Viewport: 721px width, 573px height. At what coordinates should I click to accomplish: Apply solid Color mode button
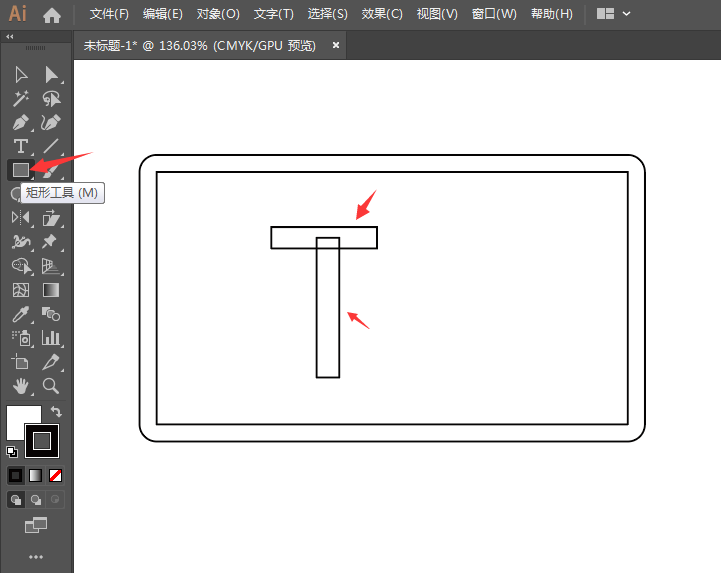(16, 475)
